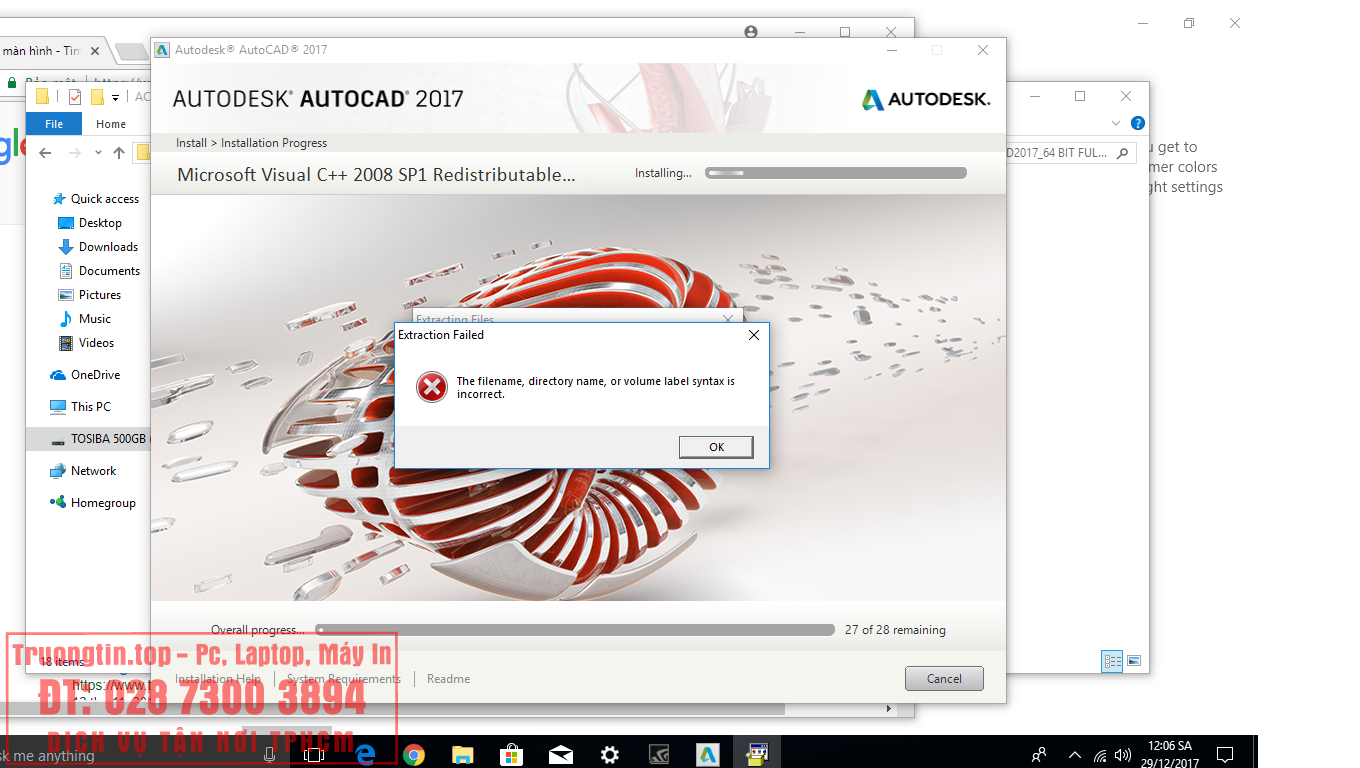Open the AutoCAD installer taskbar icon

(x=708, y=754)
